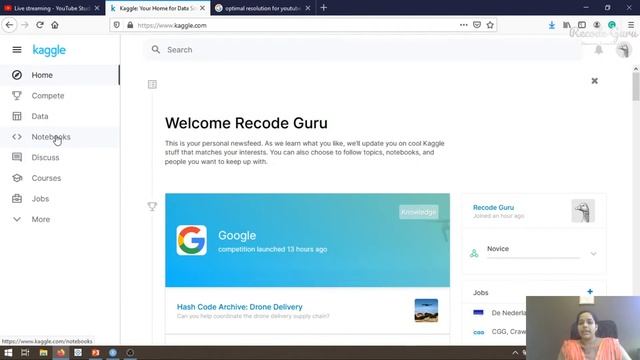Open the Firefox library icon
The width and height of the screenshot is (640, 360).
coord(567,25)
